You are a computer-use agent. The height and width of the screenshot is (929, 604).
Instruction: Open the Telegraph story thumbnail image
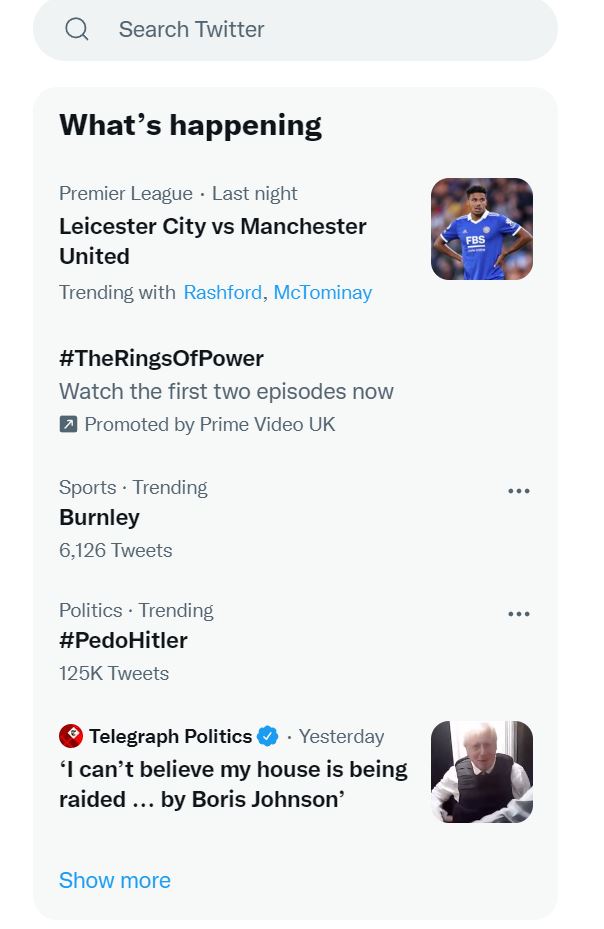point(481,772)
